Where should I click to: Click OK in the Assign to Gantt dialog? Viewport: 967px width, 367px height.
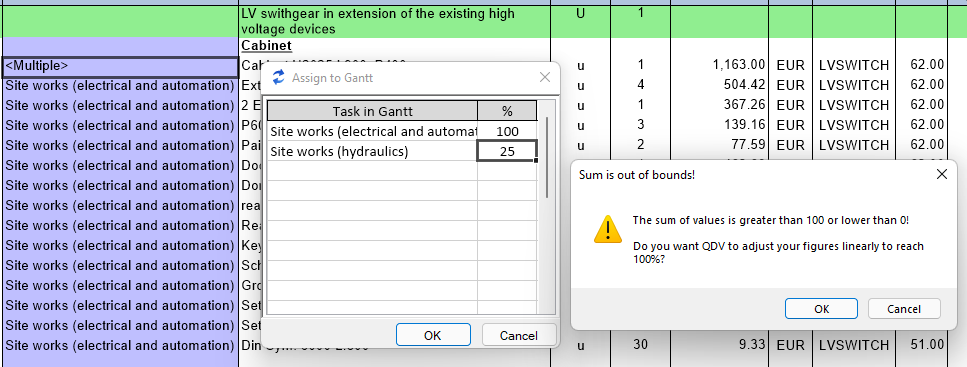[x=433, y=335]
